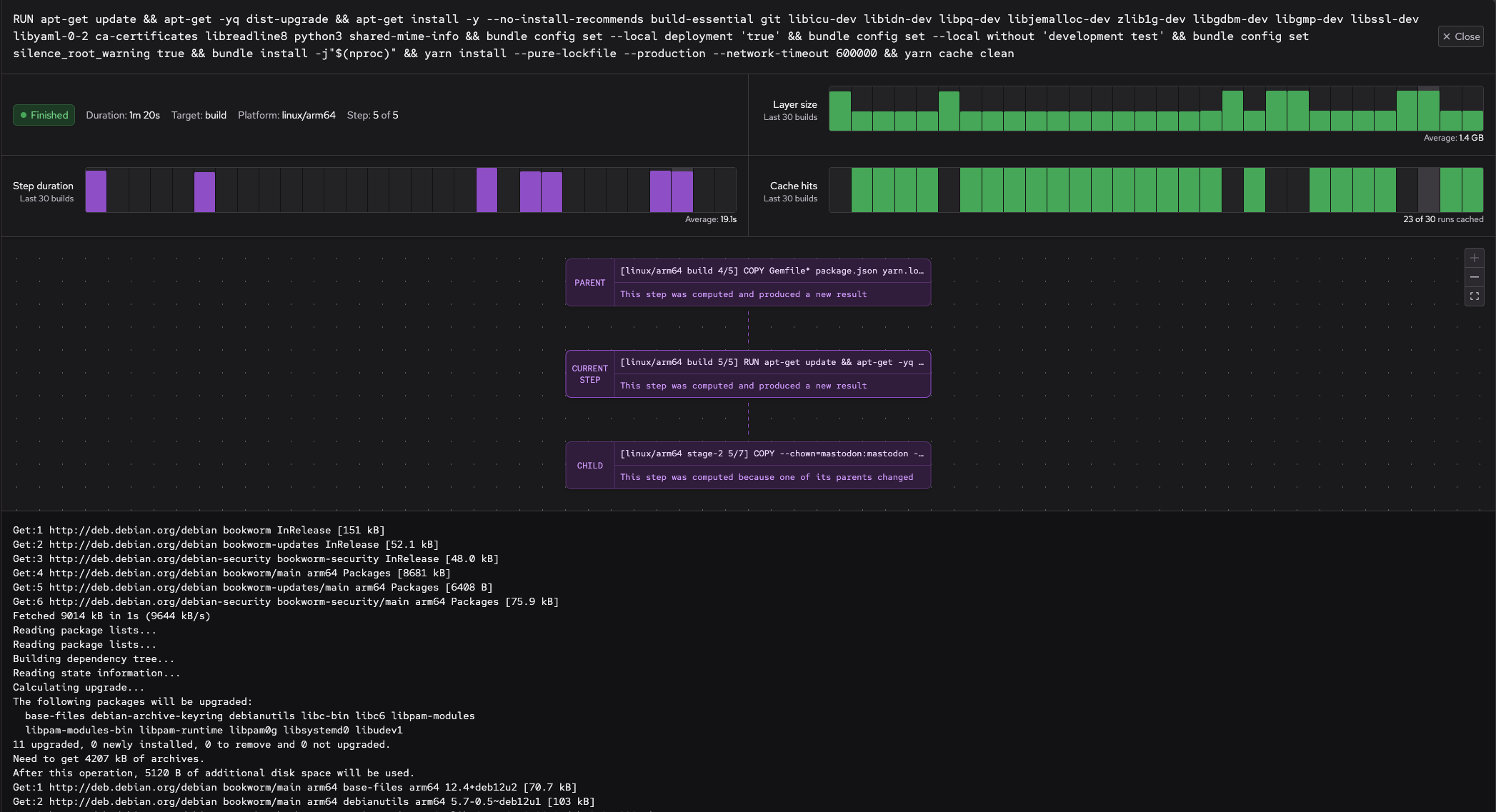The height and width of the screenshot is (812, 1496).
Task: Click the CURRENT STEP label in the graph
Action: click(x=589, y=374)
